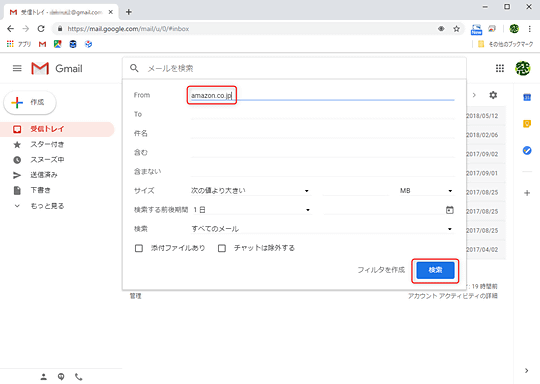Click the To input field

click(x=322, y=114)
